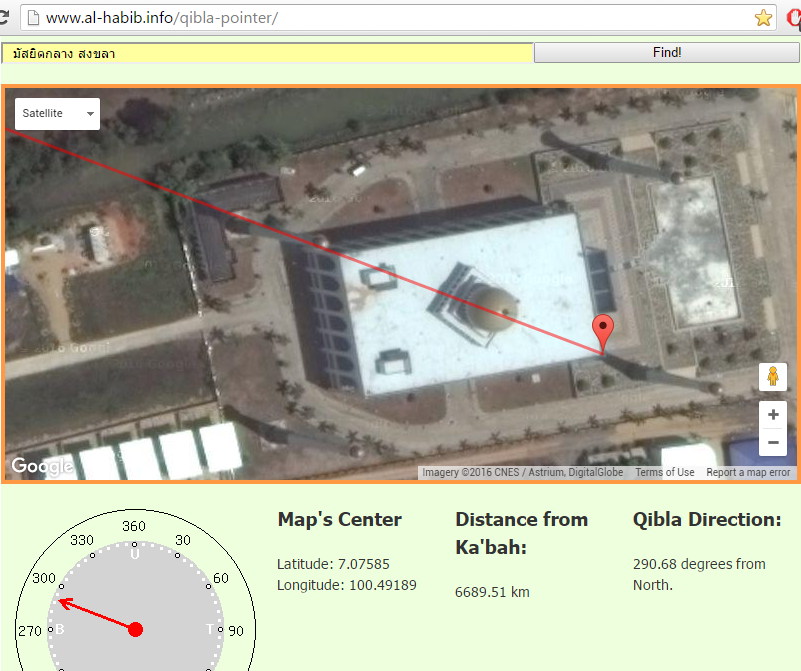Click the yellow location search field

[268, 53]
